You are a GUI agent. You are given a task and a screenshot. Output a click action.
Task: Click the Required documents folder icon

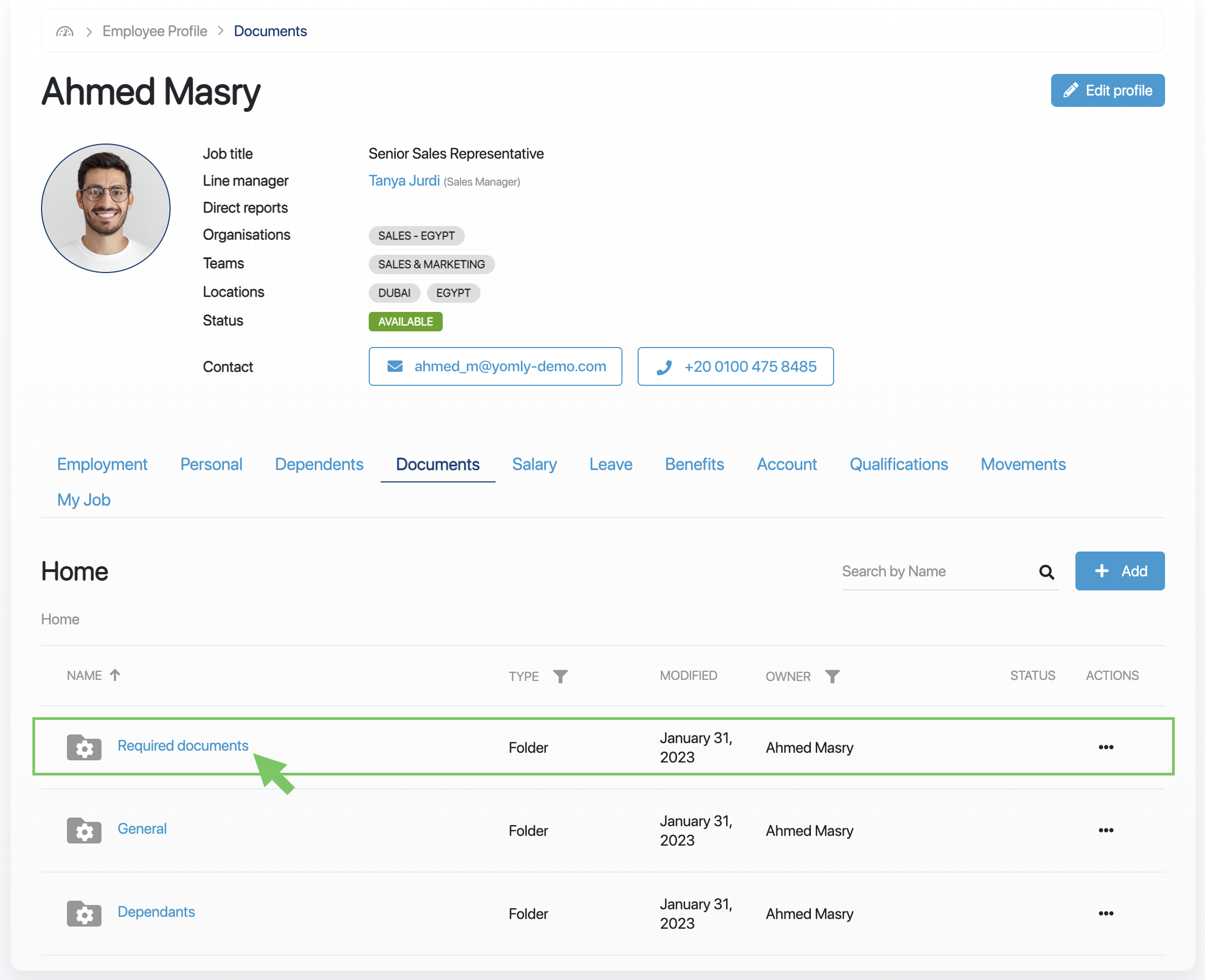(84, 747)
